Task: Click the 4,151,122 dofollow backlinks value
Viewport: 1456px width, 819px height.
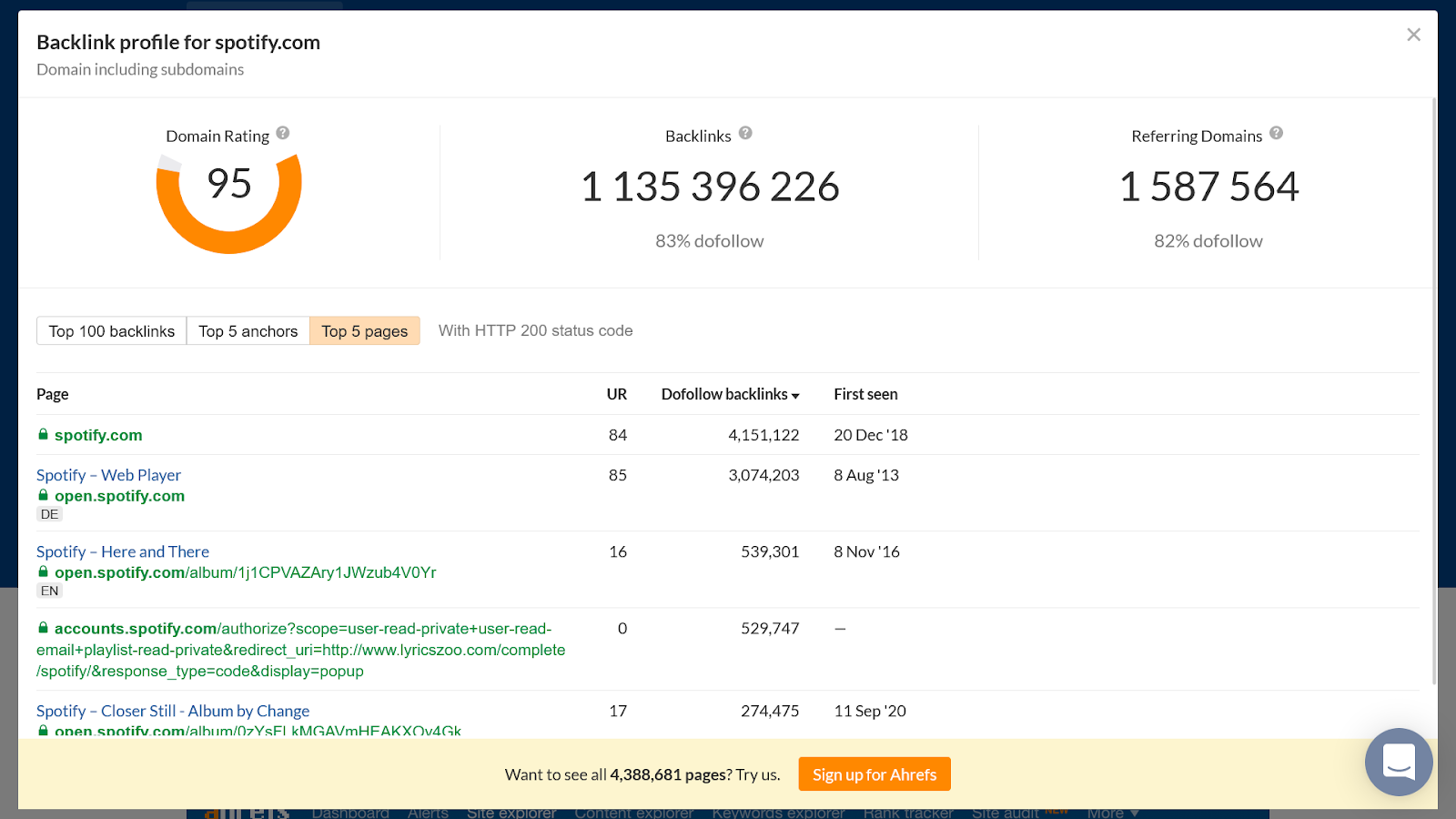Action: tap(763, 435)
